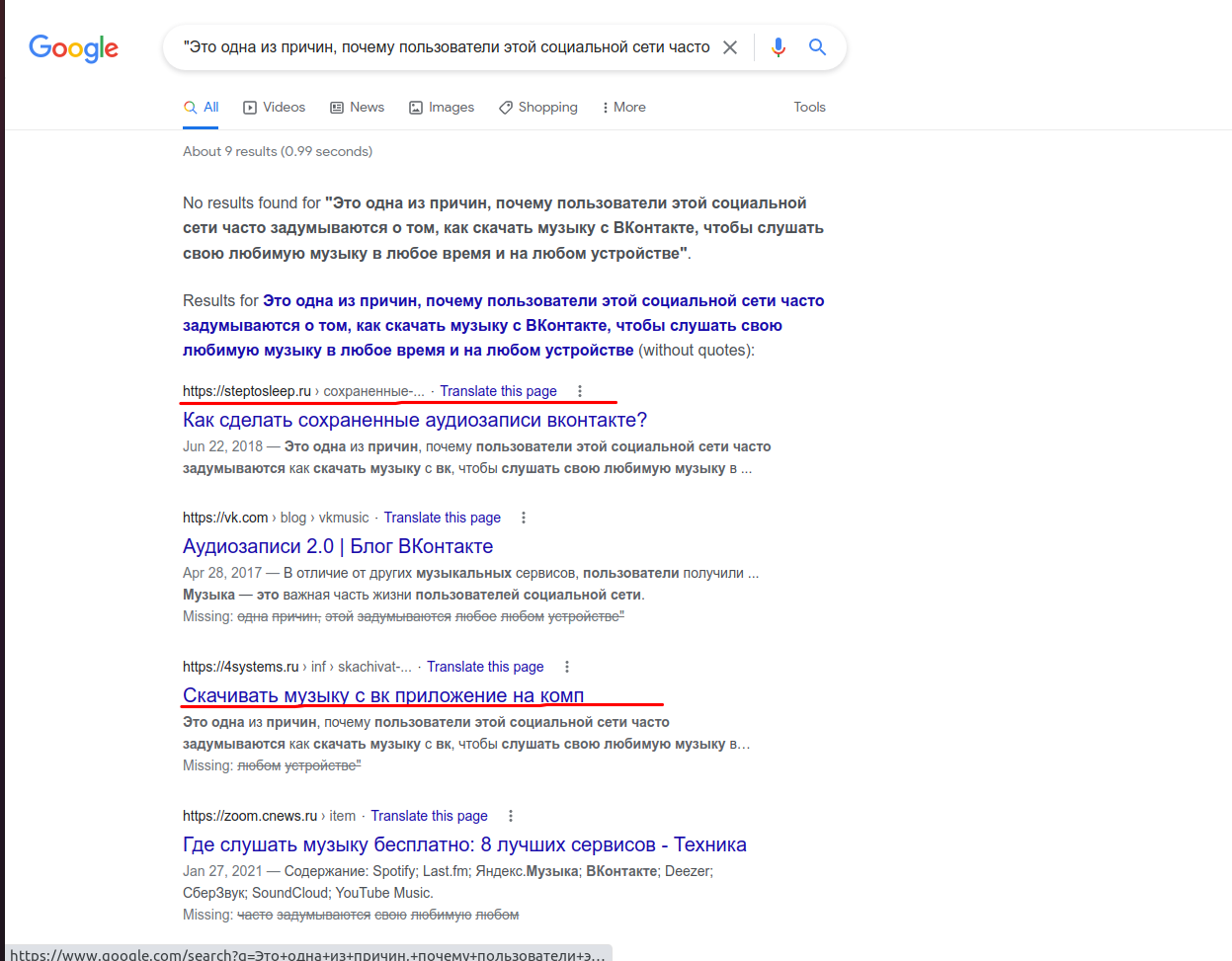The width and height of the screenshot is (1232, 961).
Task: Focus the search query input field
Action: coord(447,46)
